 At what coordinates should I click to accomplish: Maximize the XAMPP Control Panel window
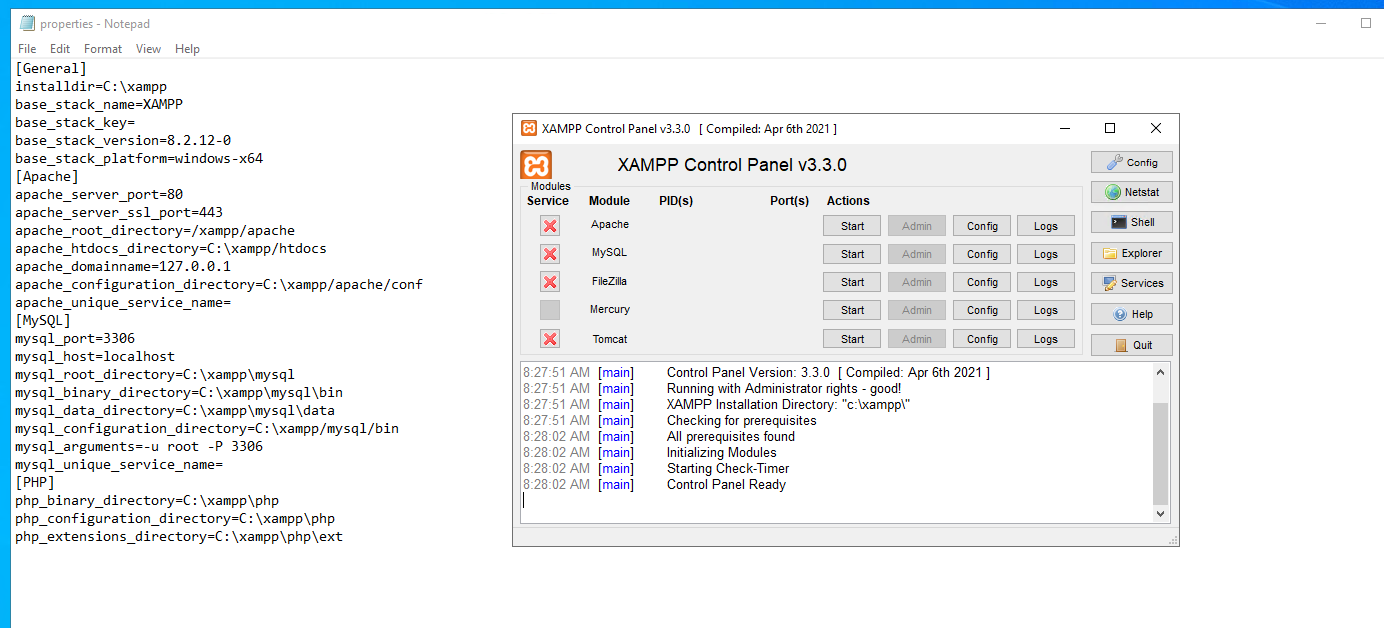(1110, 128)
